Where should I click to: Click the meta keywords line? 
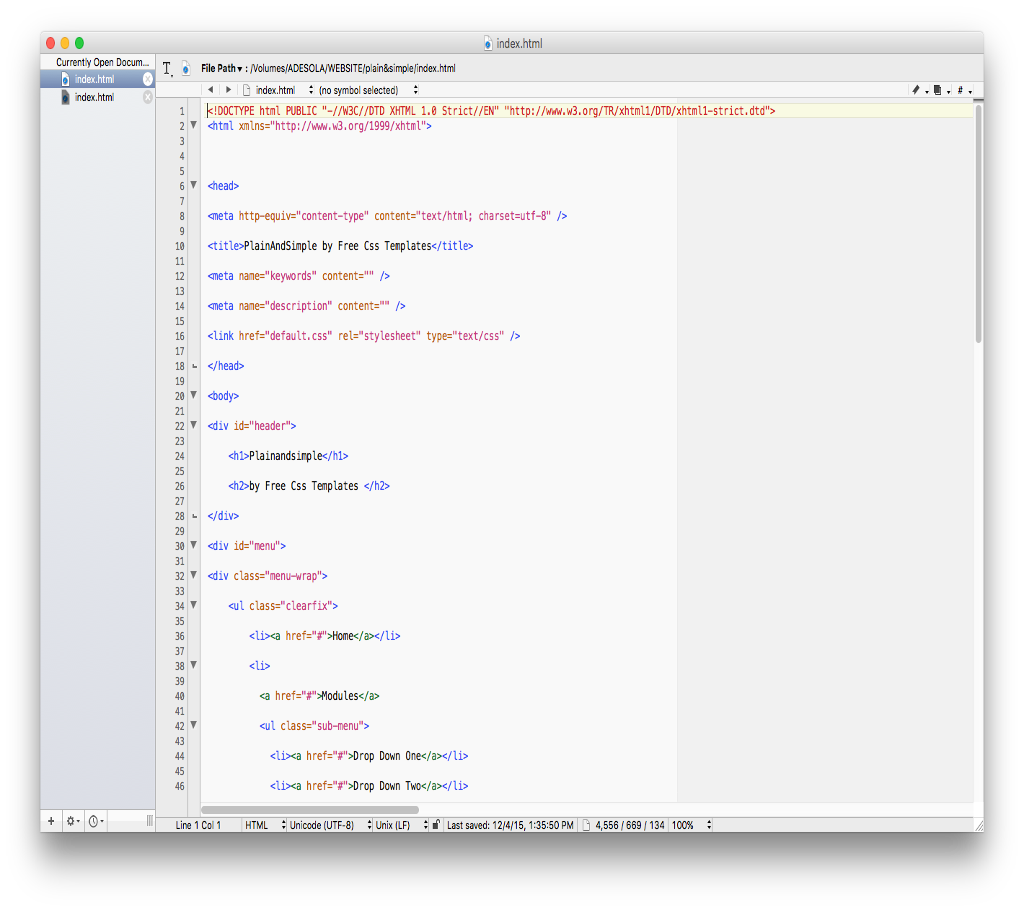tap(298, 276)
